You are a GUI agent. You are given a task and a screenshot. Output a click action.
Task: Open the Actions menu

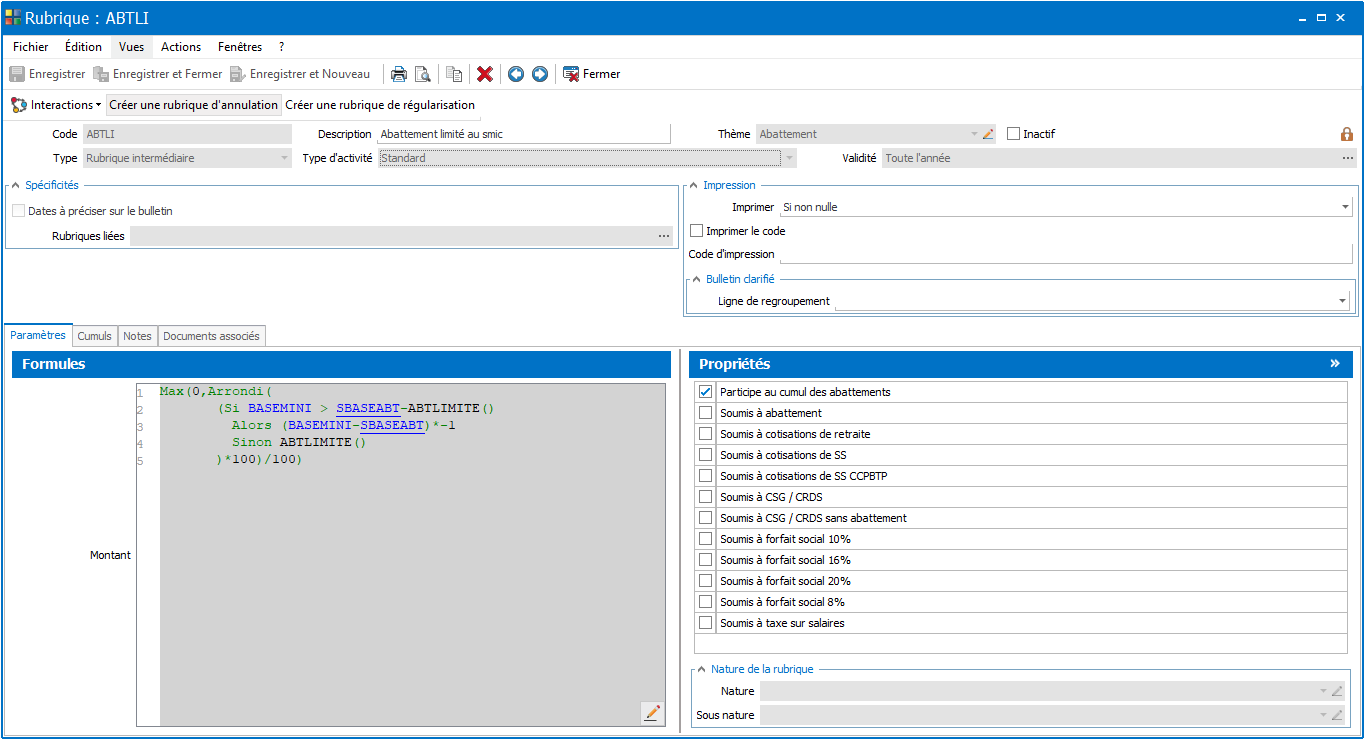pos(181,47)
